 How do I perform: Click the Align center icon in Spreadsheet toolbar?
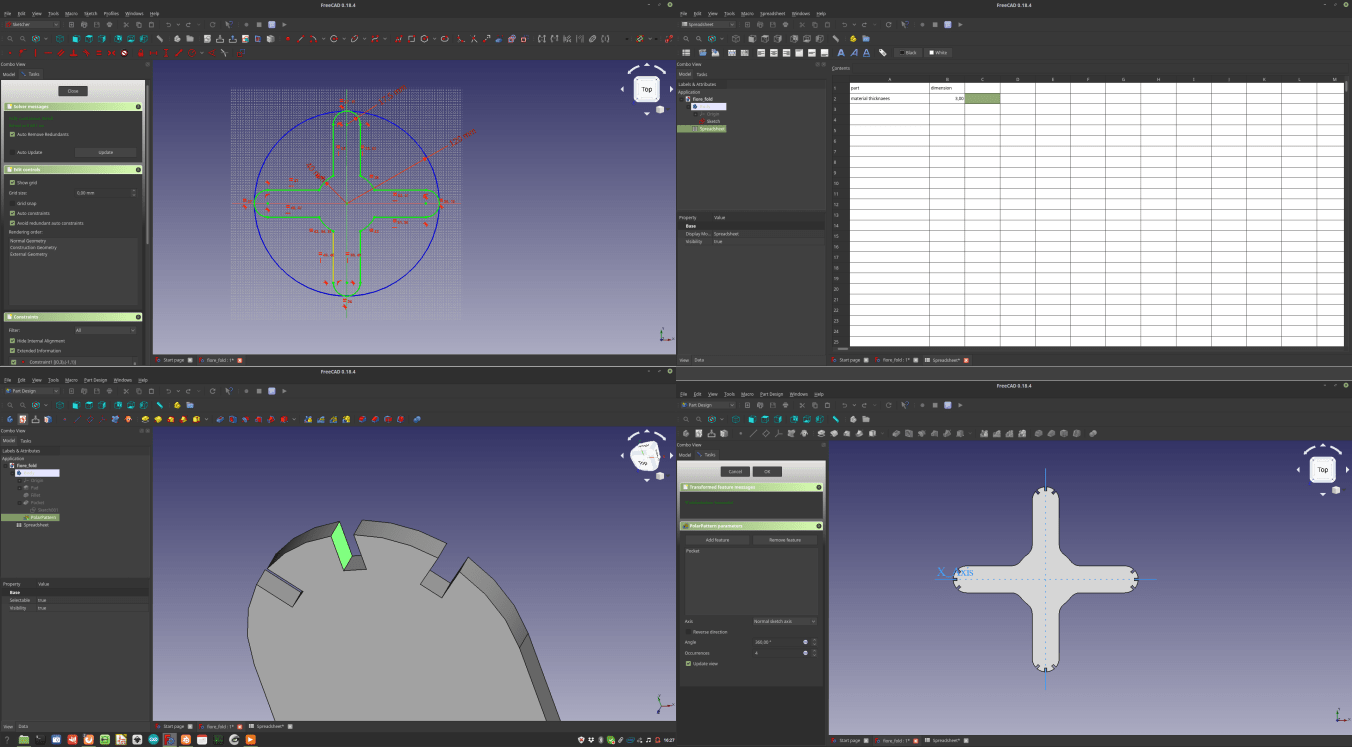[x=774, y=52]
